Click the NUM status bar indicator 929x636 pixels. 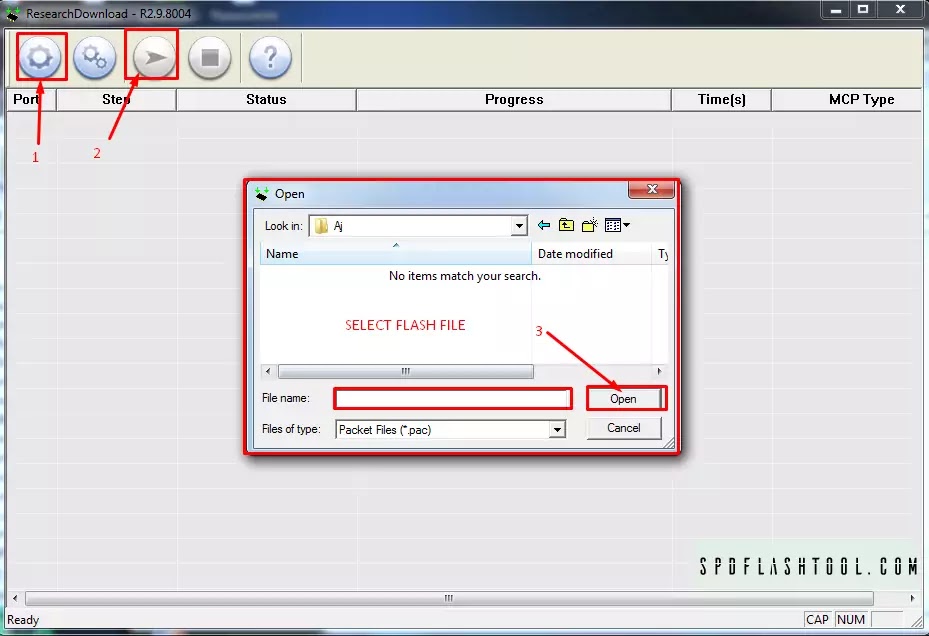[x=851, y=619]
